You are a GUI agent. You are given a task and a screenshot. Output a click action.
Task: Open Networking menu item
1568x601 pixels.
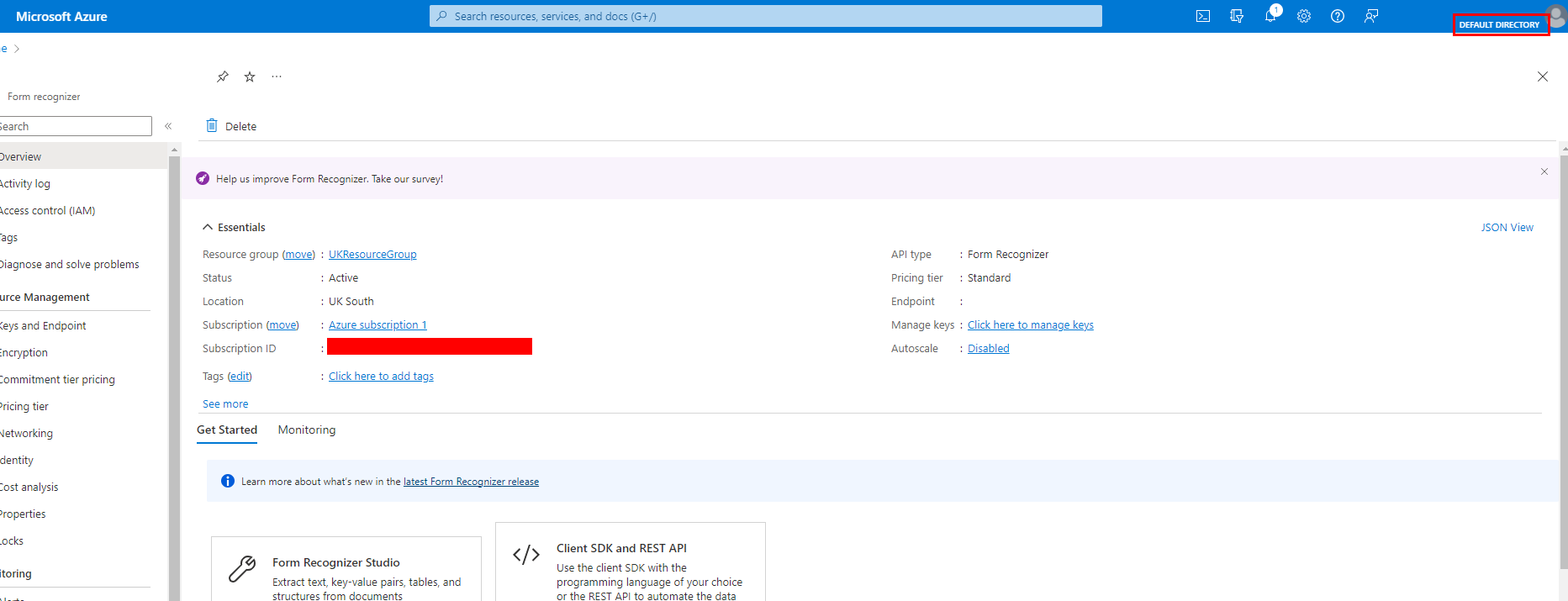(x=84, y=433)
